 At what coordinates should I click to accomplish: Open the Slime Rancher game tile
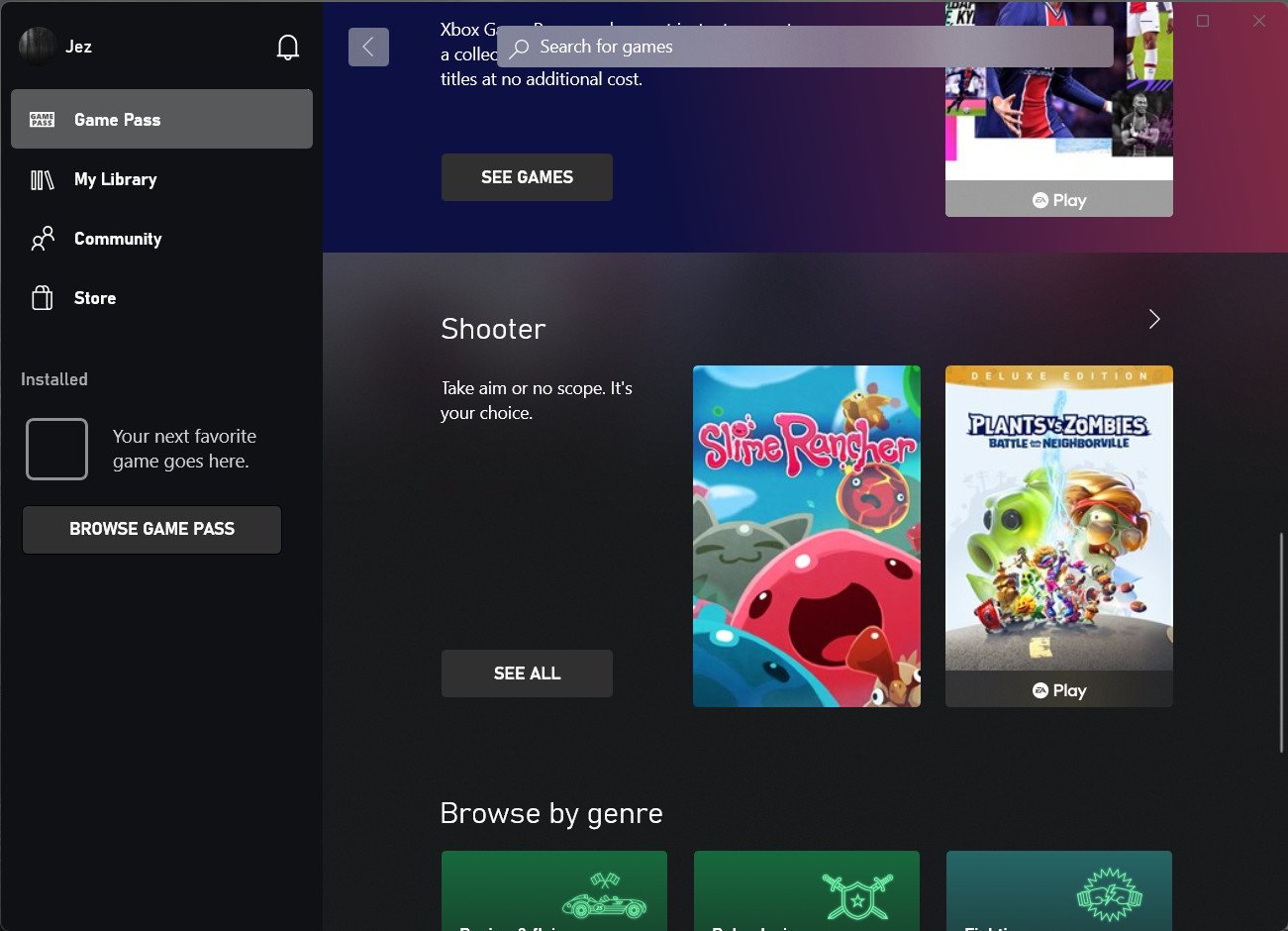(x=807, y=536)
